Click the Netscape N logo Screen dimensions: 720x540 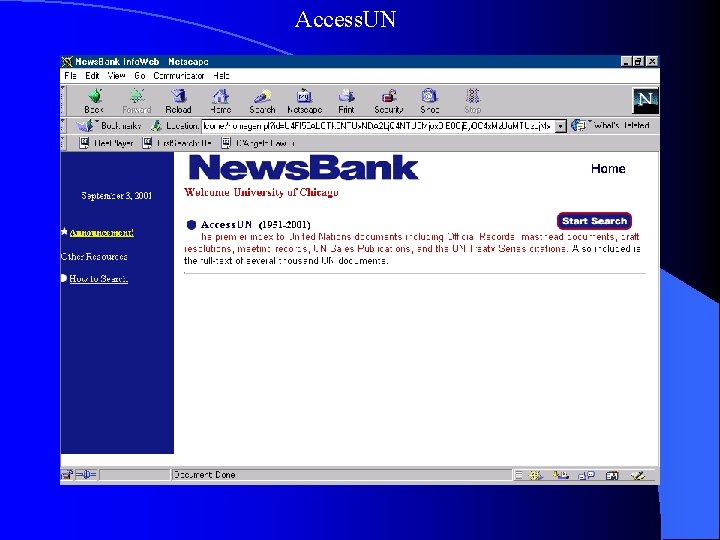645,100
